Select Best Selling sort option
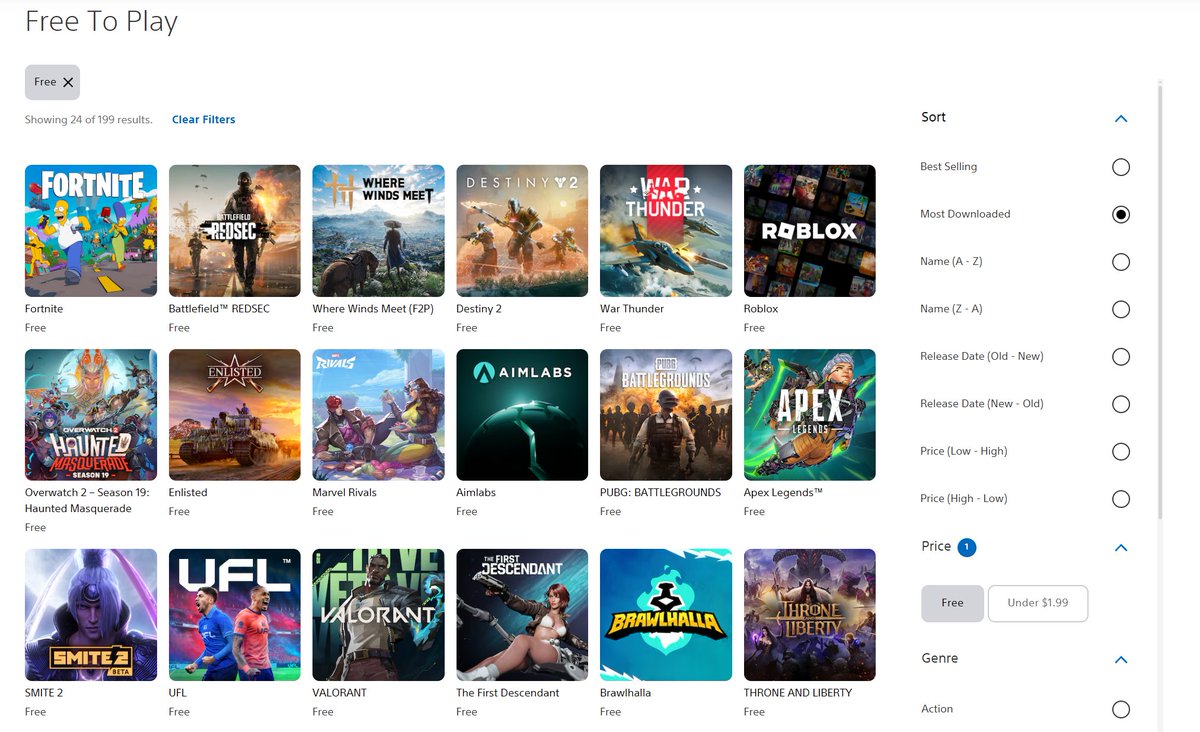This screenshot has width=1200, height=732. 1121,167
